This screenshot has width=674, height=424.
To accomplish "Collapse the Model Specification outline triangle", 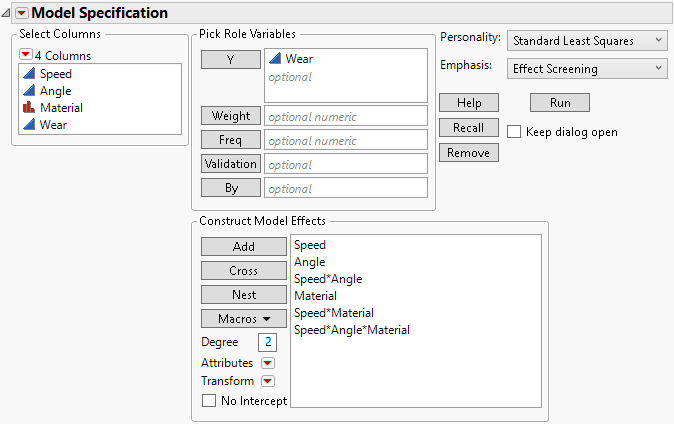I will tap(8, 13).
